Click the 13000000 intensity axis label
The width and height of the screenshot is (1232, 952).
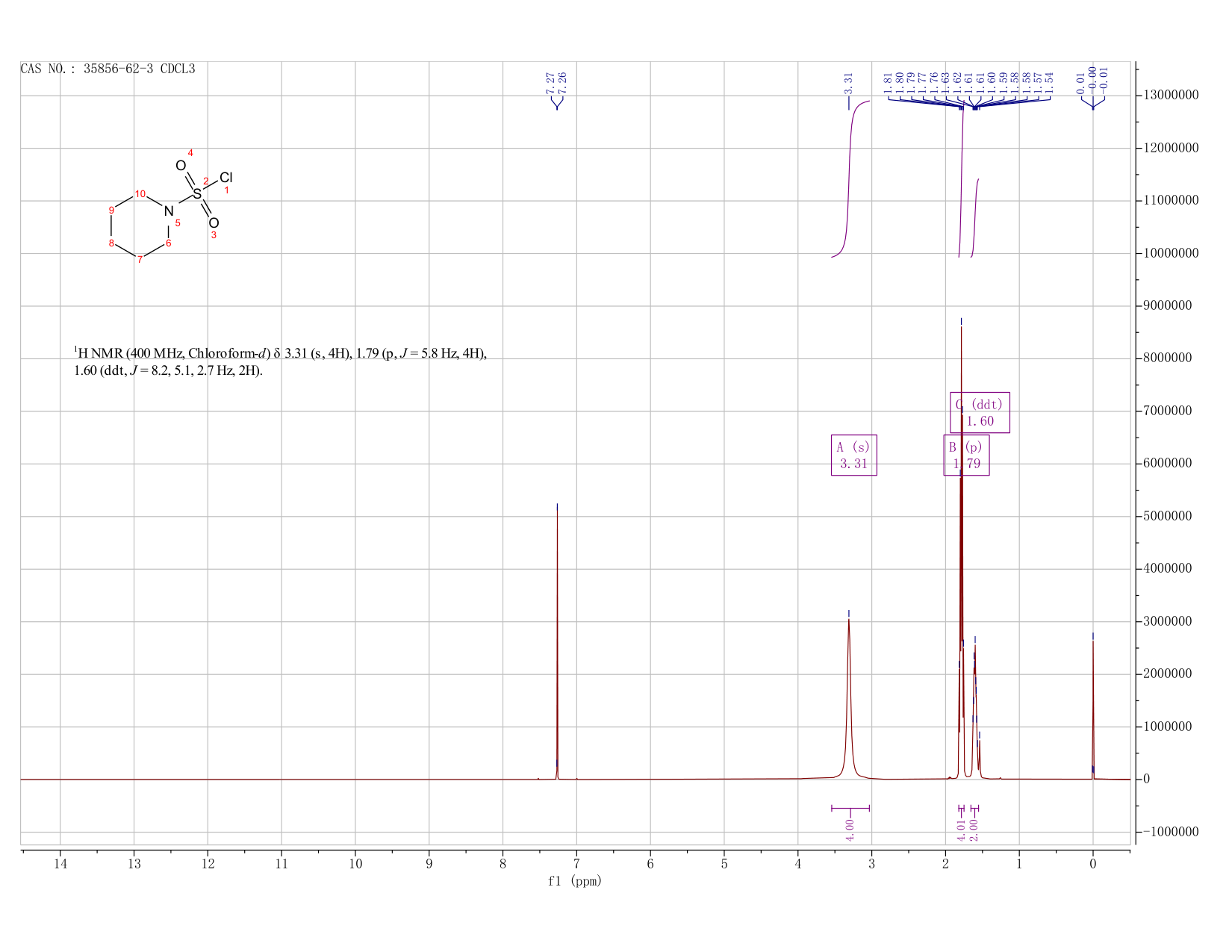tap(1169, 96)
